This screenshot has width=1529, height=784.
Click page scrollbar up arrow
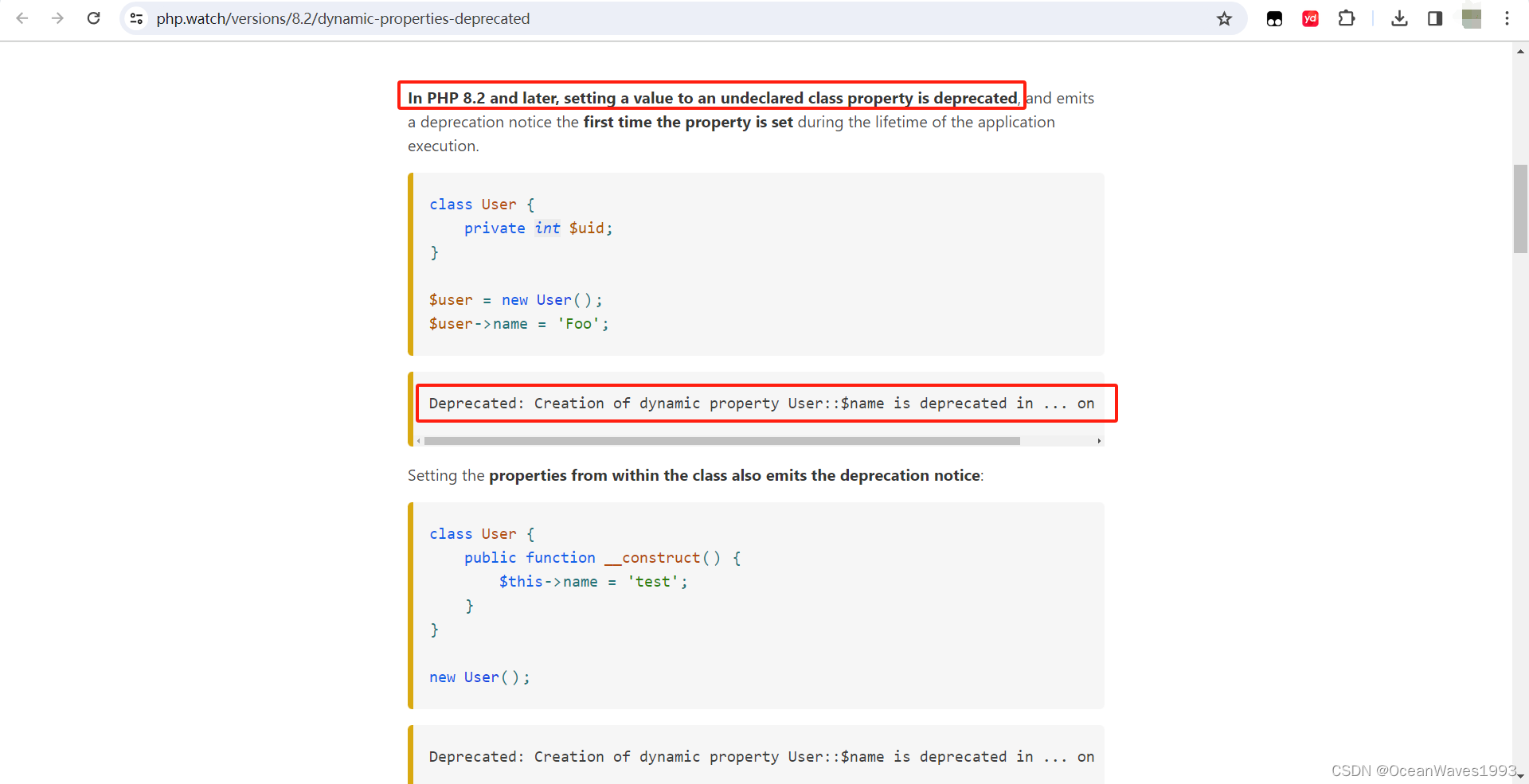click(1520, 52)
